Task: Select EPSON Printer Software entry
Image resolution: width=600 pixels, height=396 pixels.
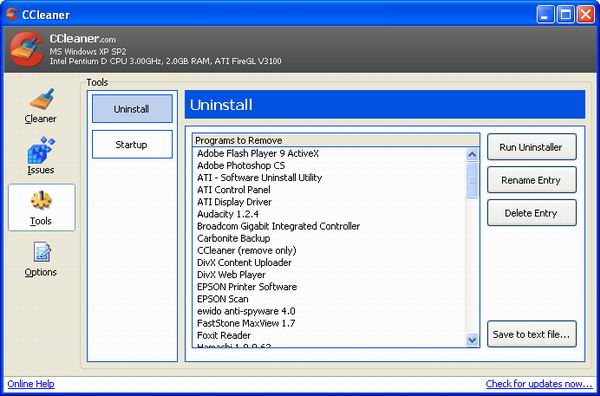Action: (x=247, y=287)
